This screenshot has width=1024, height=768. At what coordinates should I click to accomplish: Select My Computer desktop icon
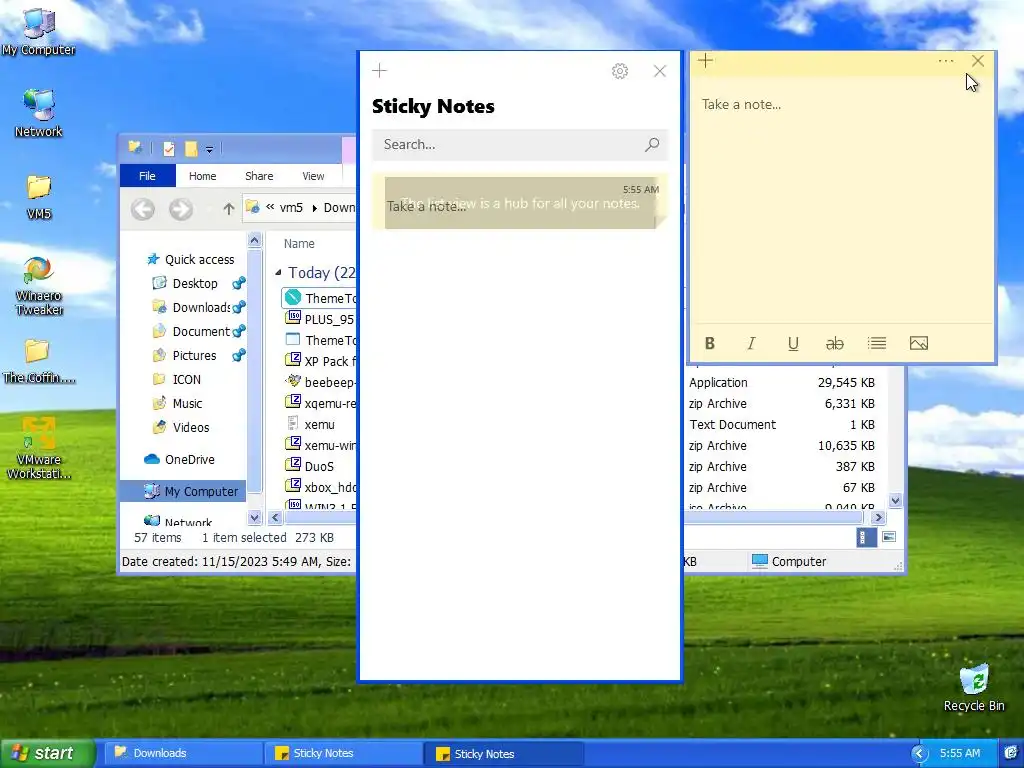[x=39, y=31]
